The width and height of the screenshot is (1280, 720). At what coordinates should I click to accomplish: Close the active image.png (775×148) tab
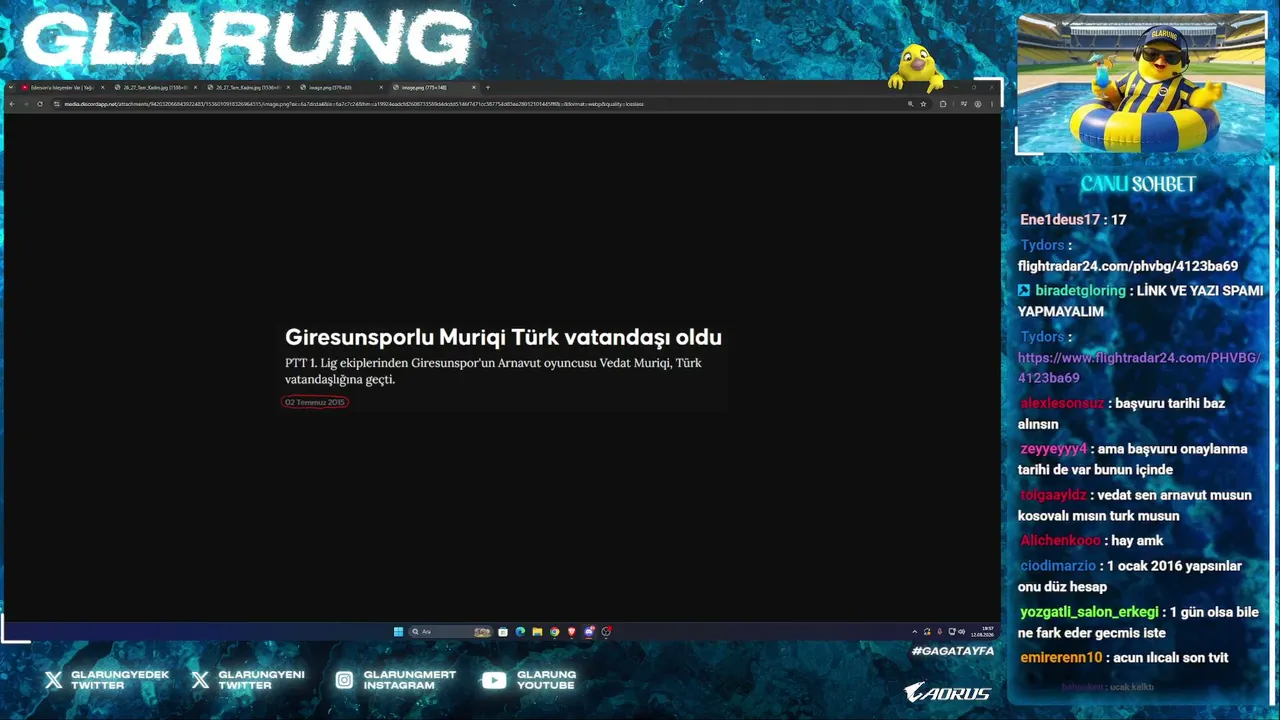(474, 88)
